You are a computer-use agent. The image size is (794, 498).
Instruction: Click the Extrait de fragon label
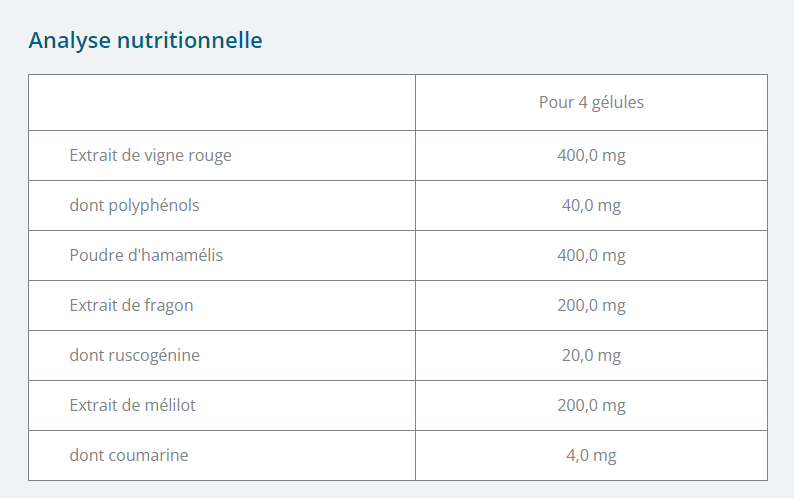point(131,305)
